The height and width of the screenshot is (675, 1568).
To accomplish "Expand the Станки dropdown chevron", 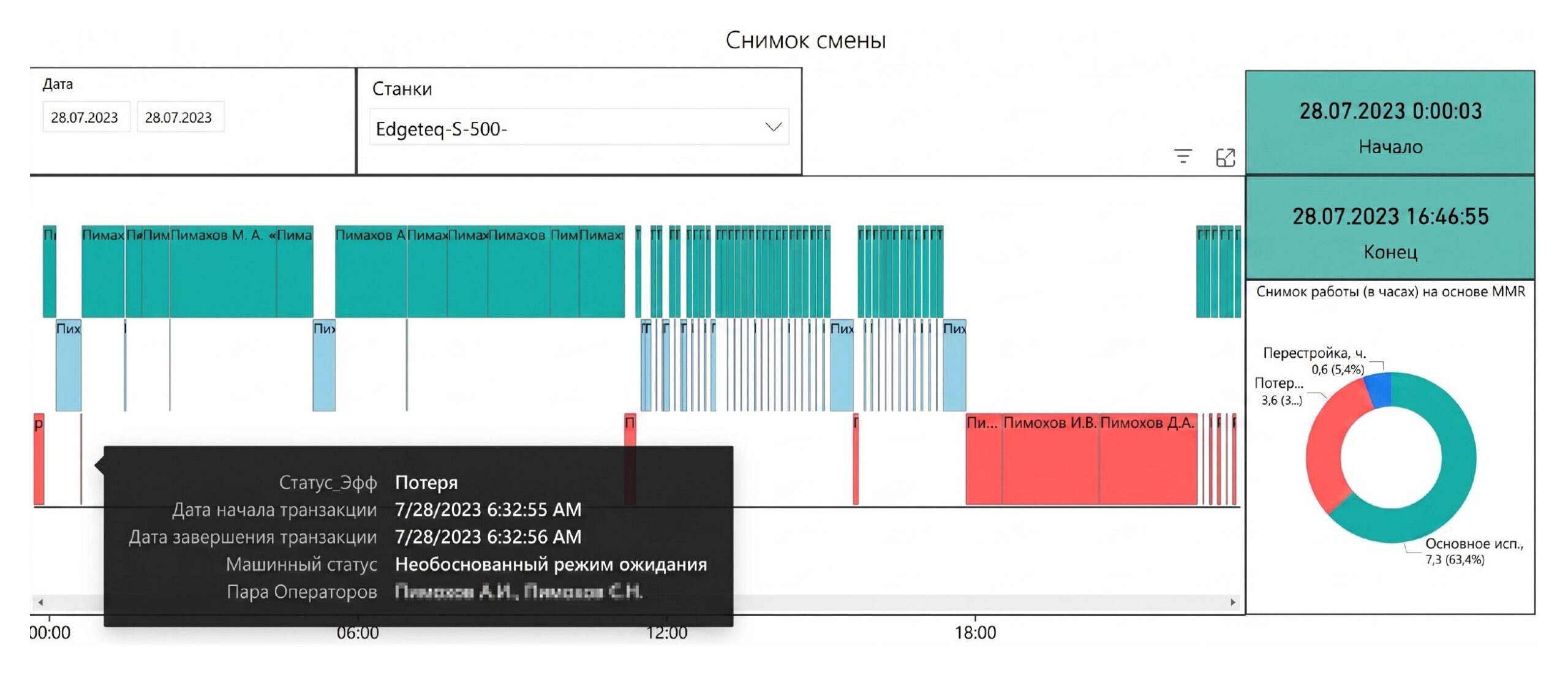I will click(774, 127).
